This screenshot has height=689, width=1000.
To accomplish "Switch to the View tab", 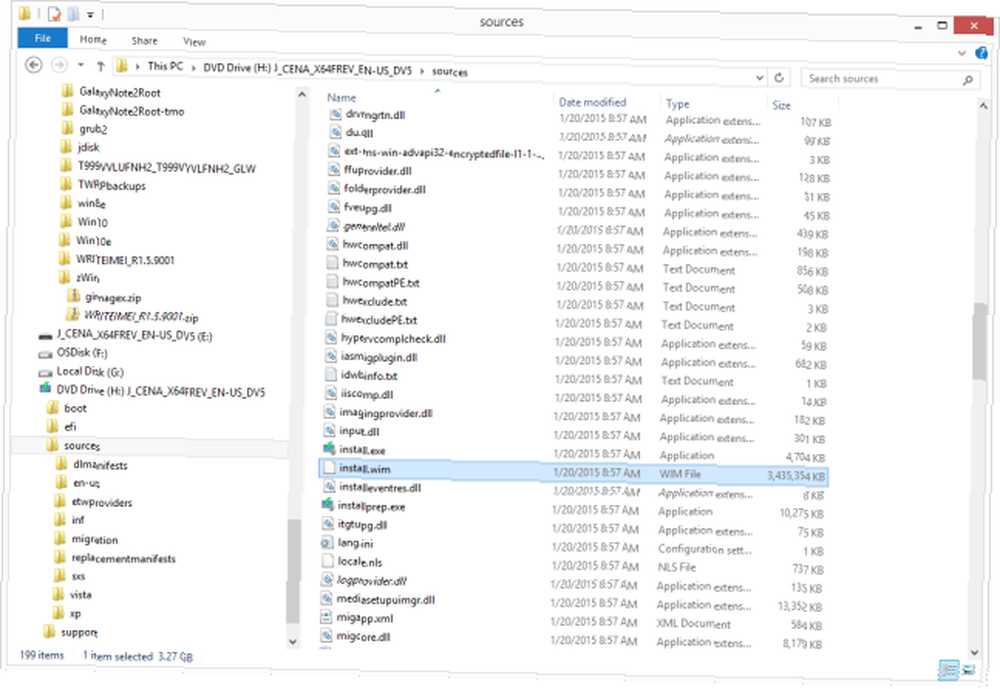I will [194, 42].
